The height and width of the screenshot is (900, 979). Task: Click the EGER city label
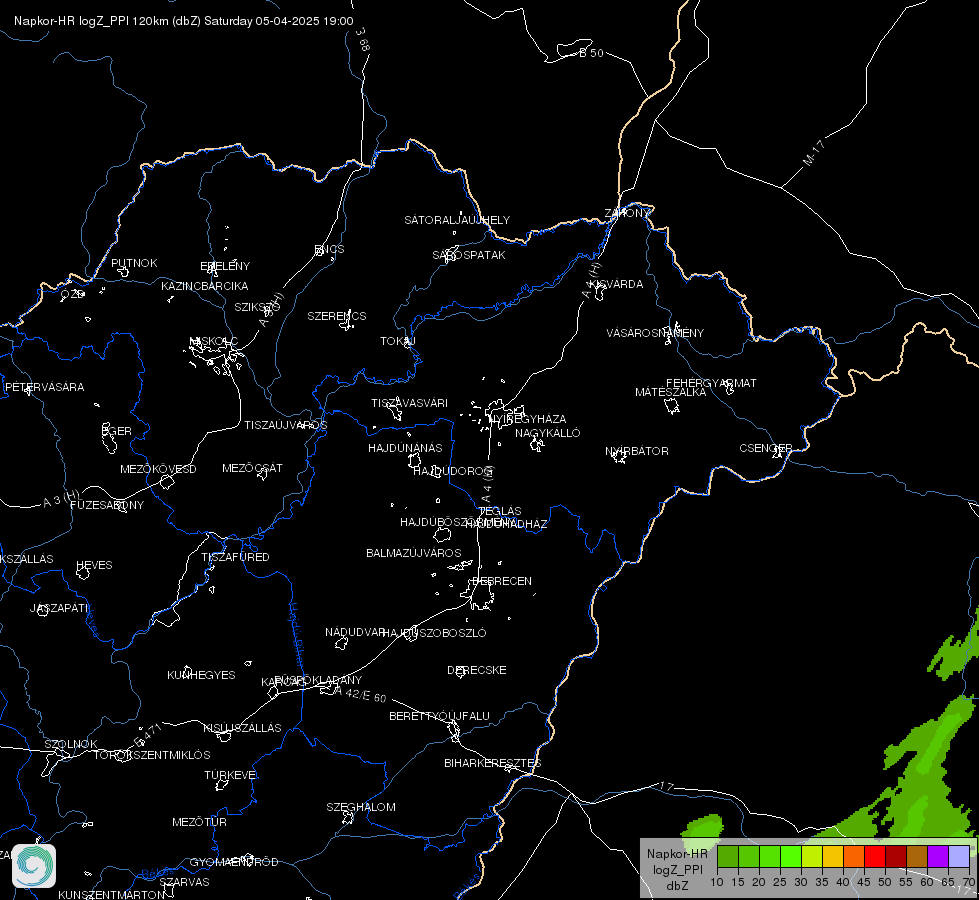click(x=117, y=431)
